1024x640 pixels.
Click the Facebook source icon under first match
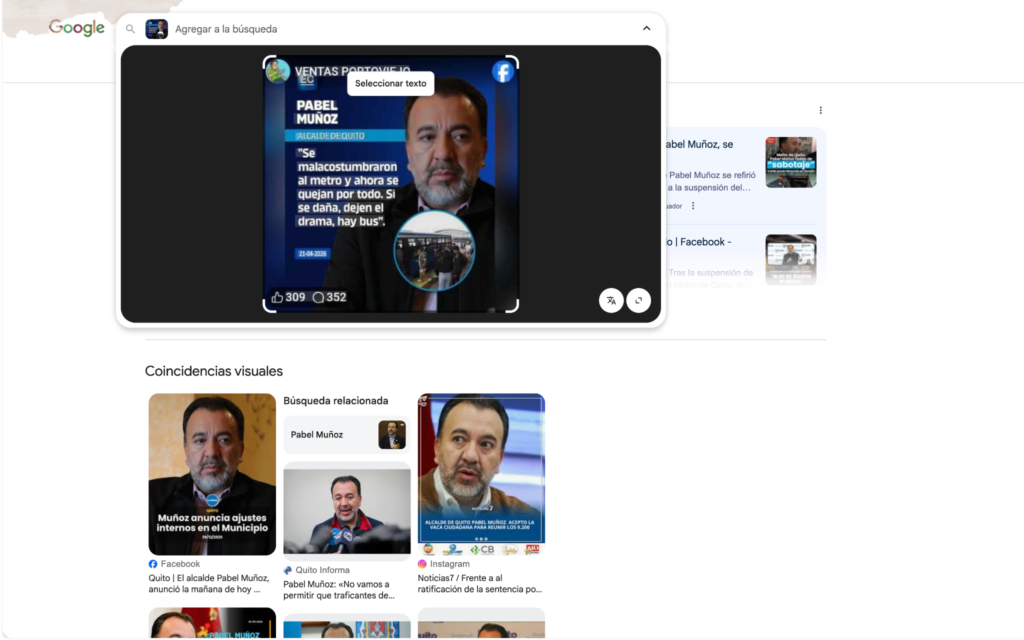point(153,564)
